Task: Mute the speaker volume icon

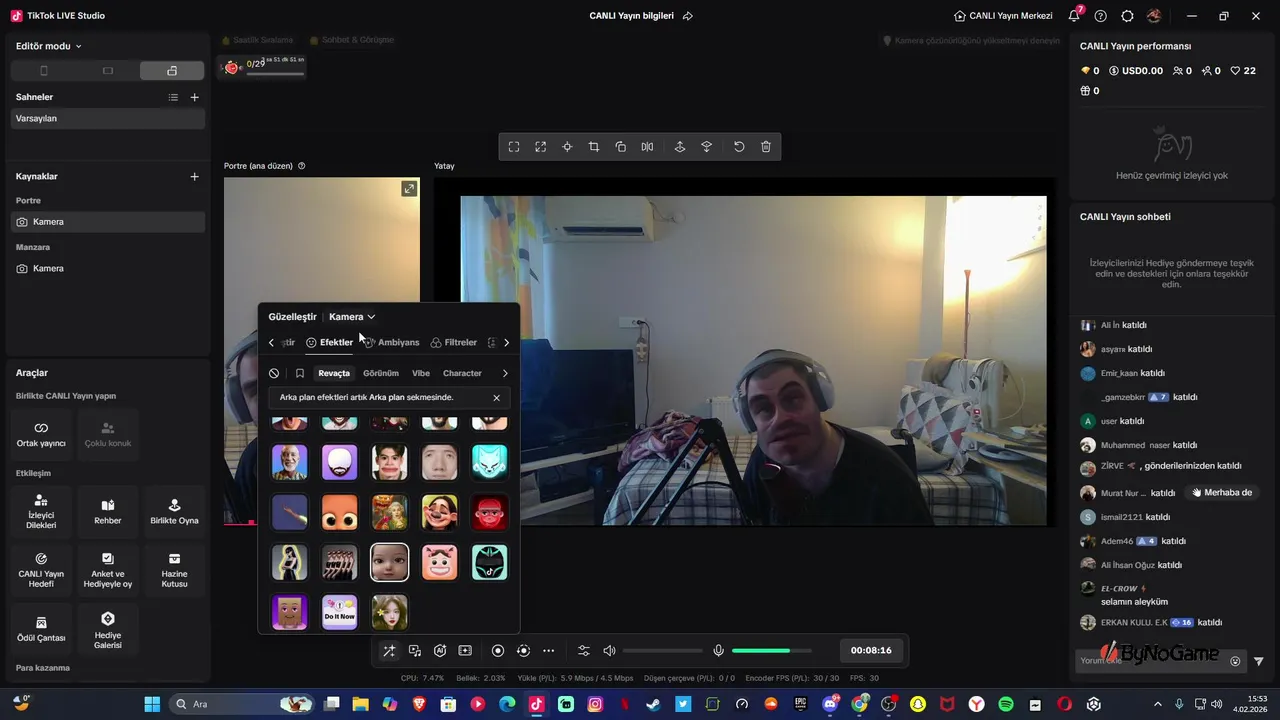Action: point(609,650)
